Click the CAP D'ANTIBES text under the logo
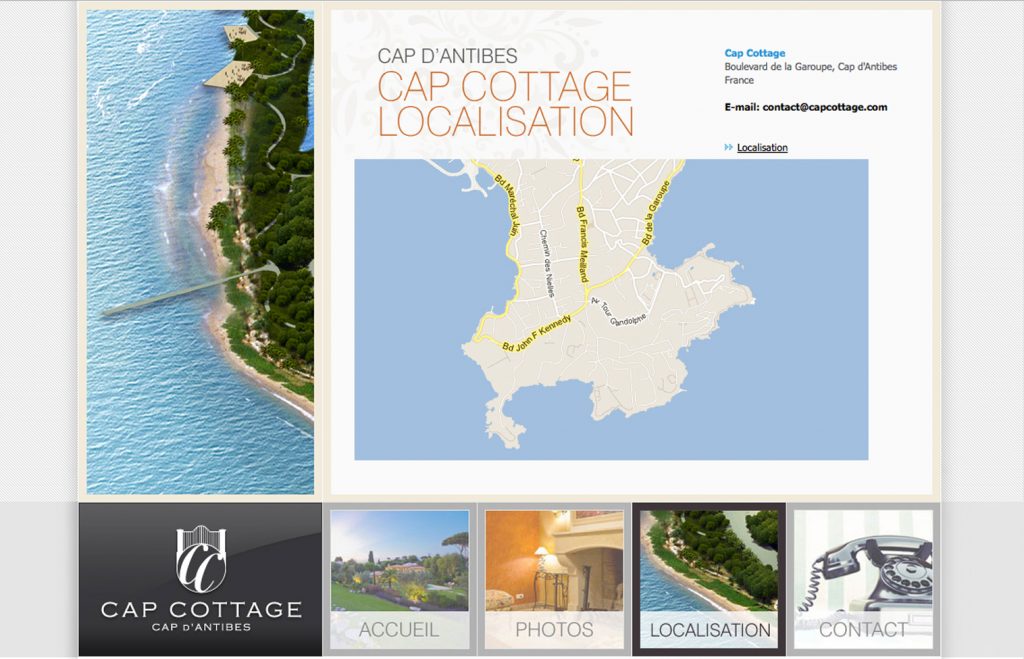Screen dimensions: 1024x659 (201, 627)
